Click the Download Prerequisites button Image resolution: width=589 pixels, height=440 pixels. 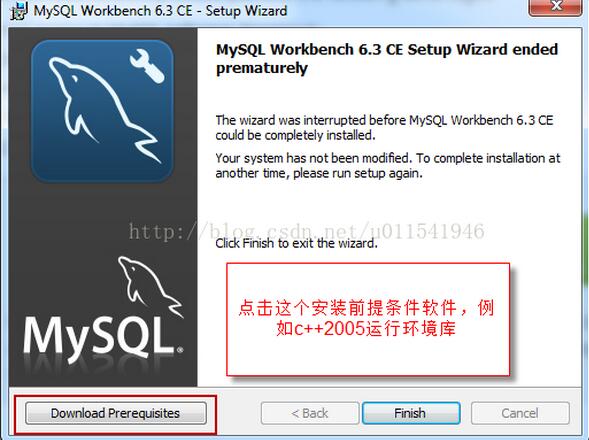116,413
